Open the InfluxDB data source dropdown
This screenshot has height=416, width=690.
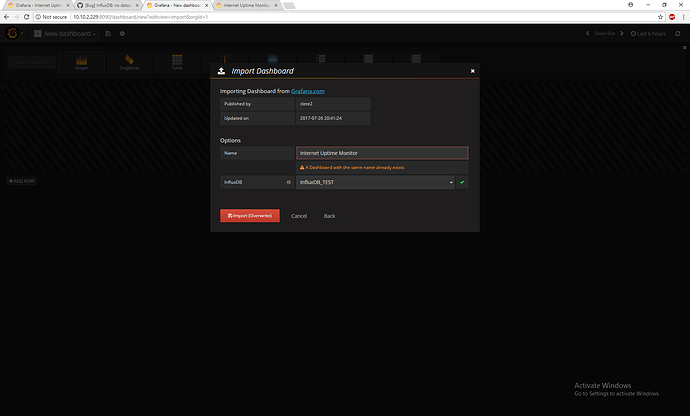pyautogui.click(x=375, y=182)
